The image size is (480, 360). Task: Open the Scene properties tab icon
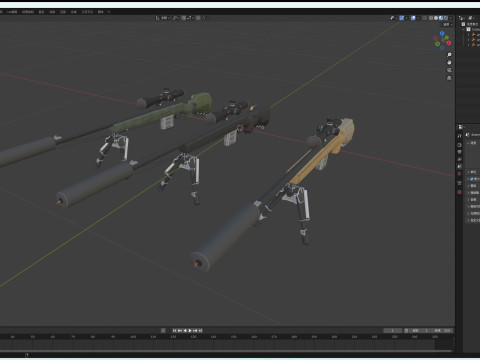(x=459, y=166)
